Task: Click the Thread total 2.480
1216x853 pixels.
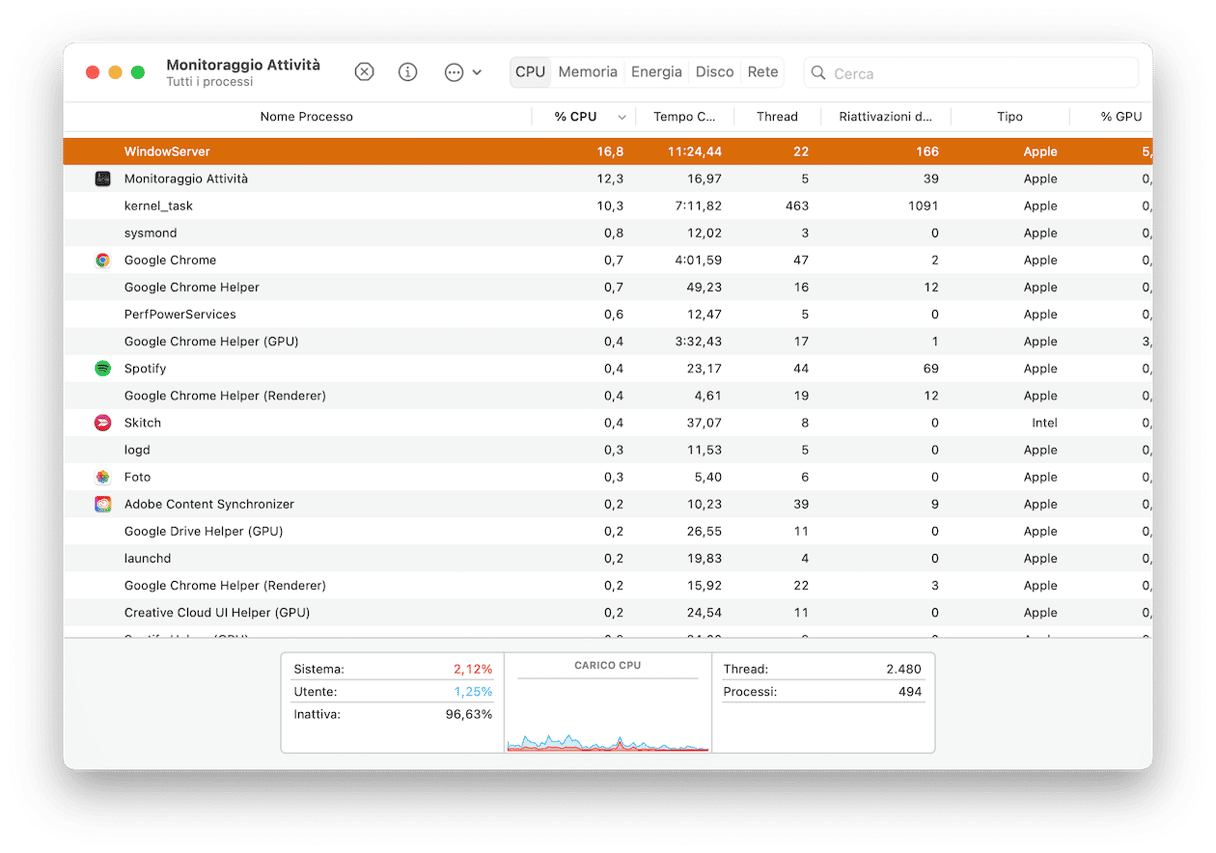Action: pos(904,669)
